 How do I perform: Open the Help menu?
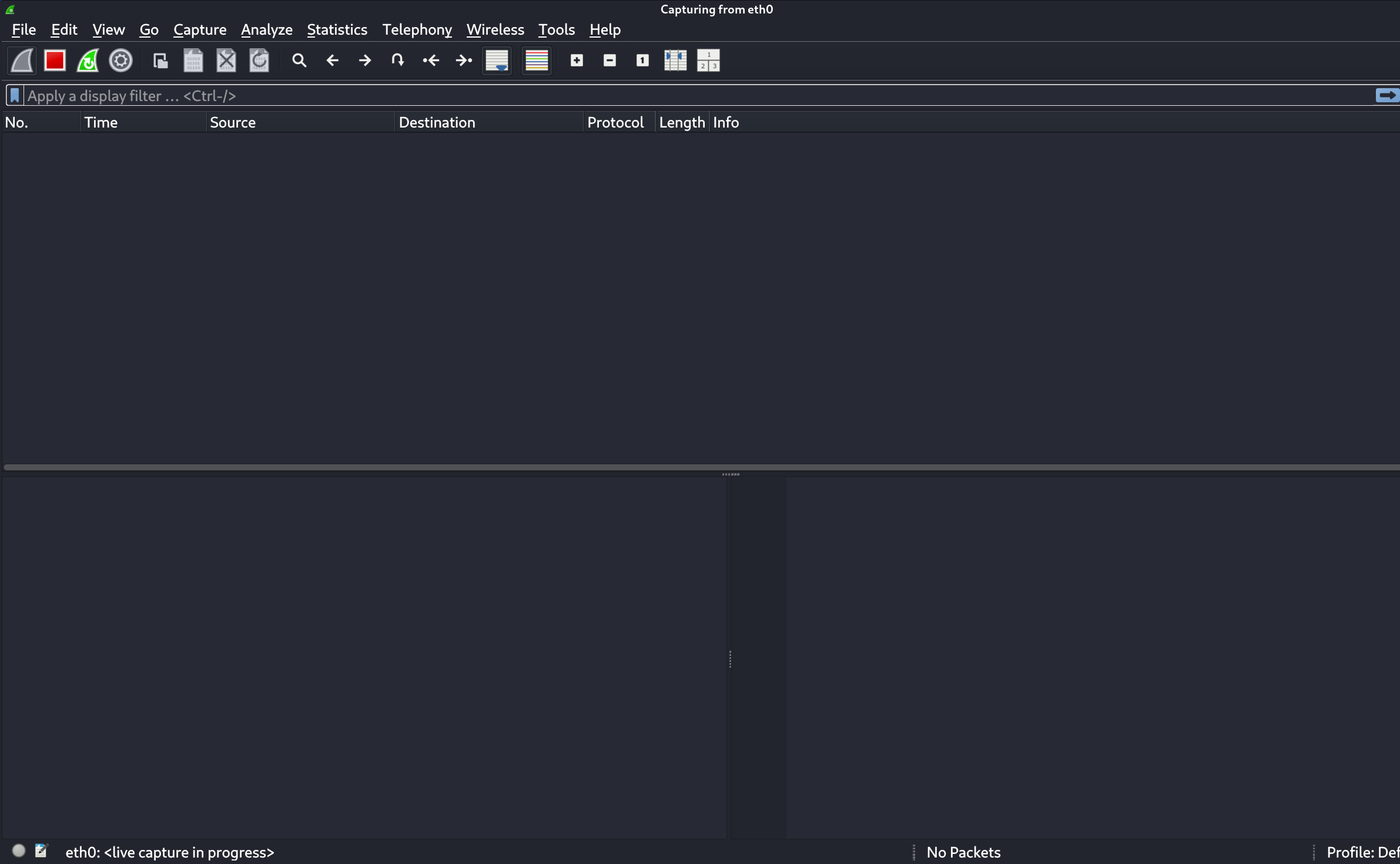click(605, 30)
